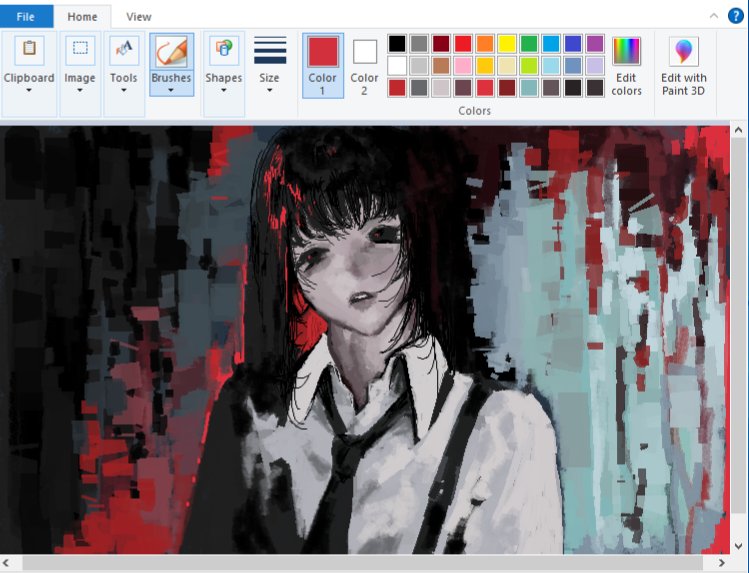Expand the Brushes dropdown arrow
The image size is (749, 573).
coord(171,90)
